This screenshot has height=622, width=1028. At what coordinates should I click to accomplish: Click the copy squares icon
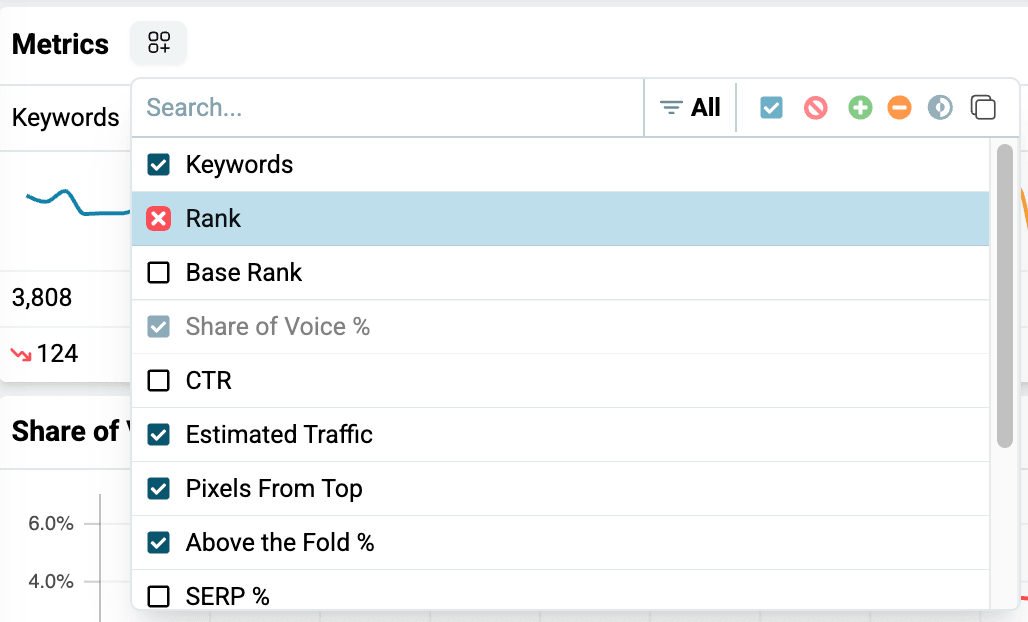[x=983, y=107]
